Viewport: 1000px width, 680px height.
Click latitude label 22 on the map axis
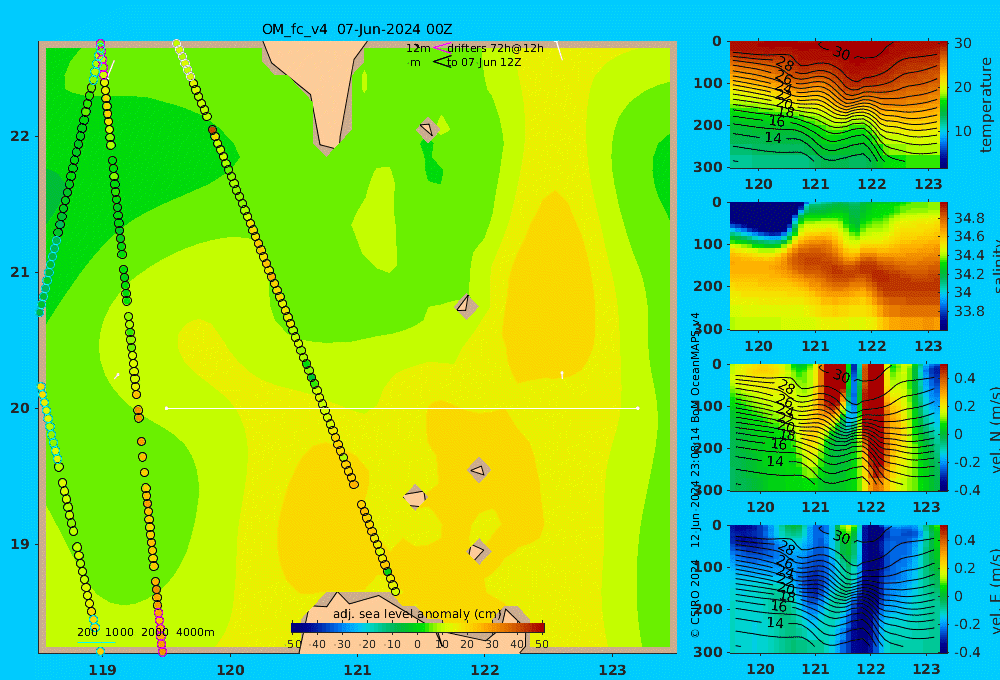click(20, 136)
